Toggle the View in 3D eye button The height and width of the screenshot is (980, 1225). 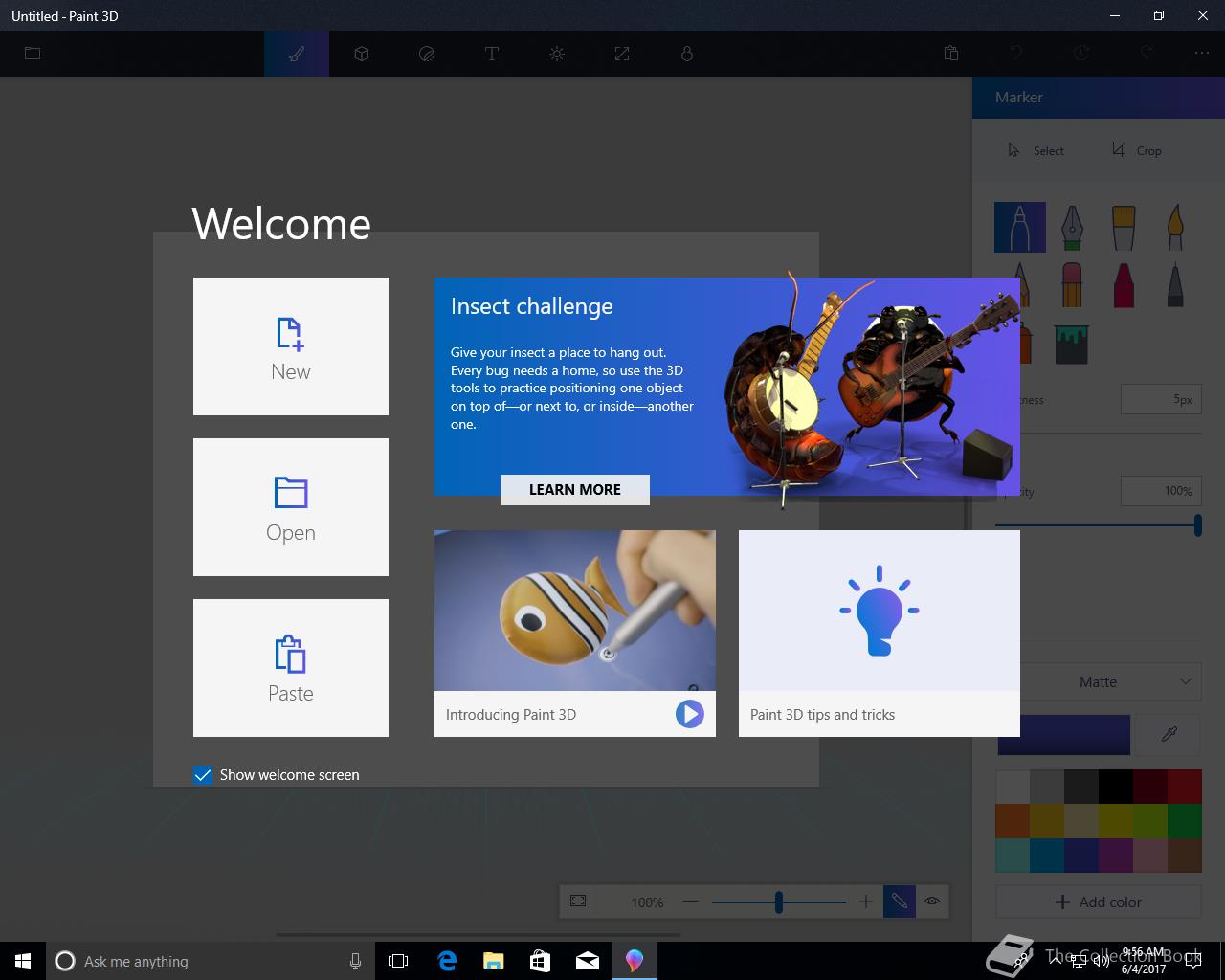(x=932, y=902)
